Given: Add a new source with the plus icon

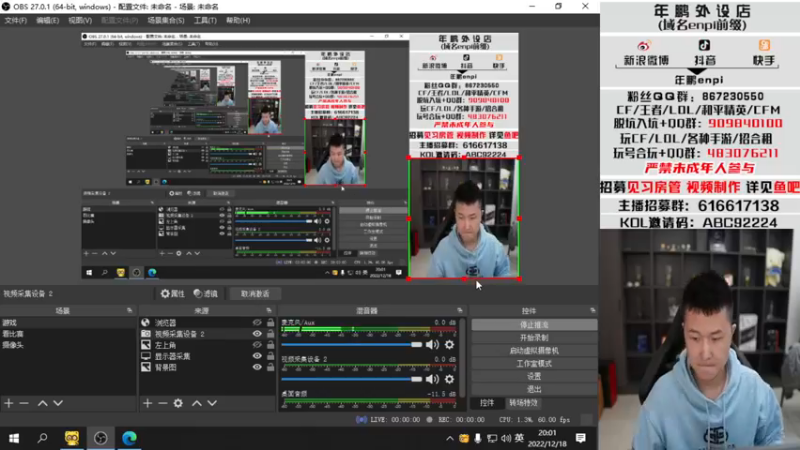Looking at the screenshot, I should point(147,403).
